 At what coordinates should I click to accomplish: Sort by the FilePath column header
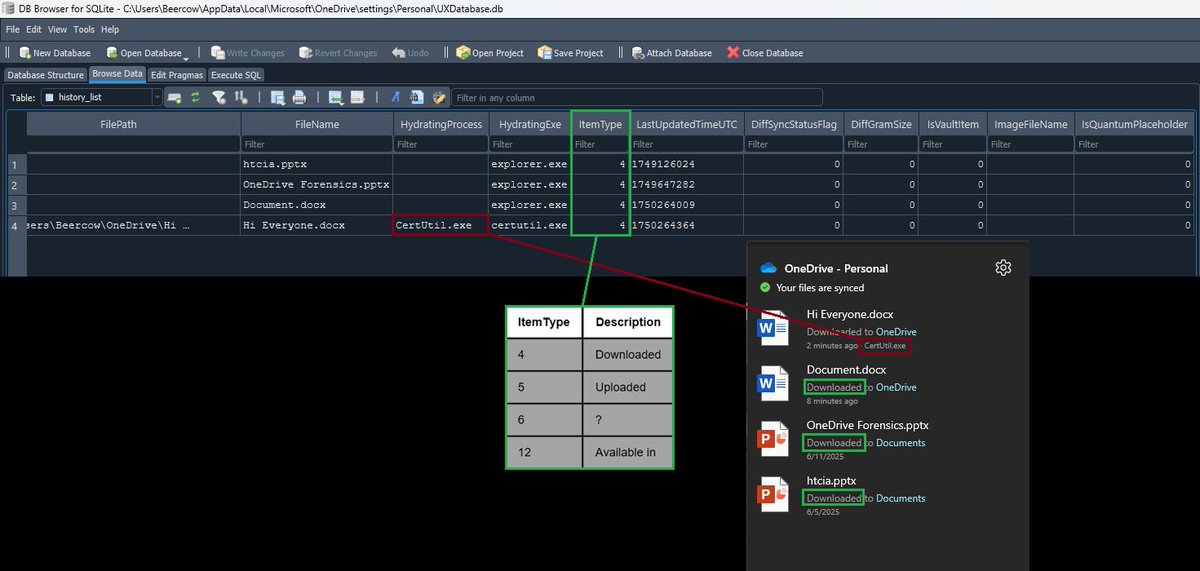point(133,124)
